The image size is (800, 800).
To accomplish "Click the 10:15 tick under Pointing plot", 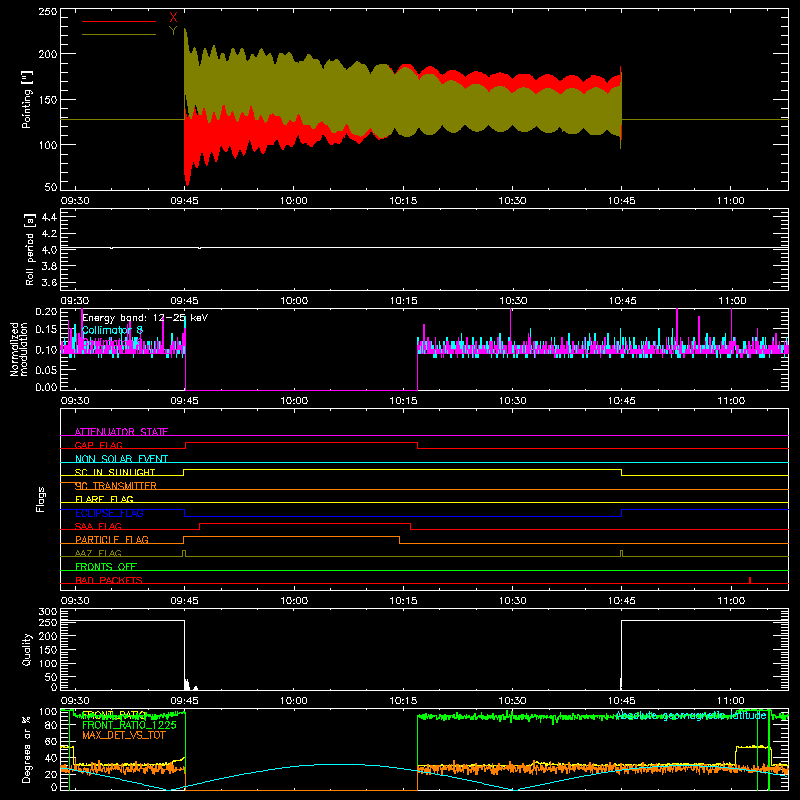I will pos(403,201).
